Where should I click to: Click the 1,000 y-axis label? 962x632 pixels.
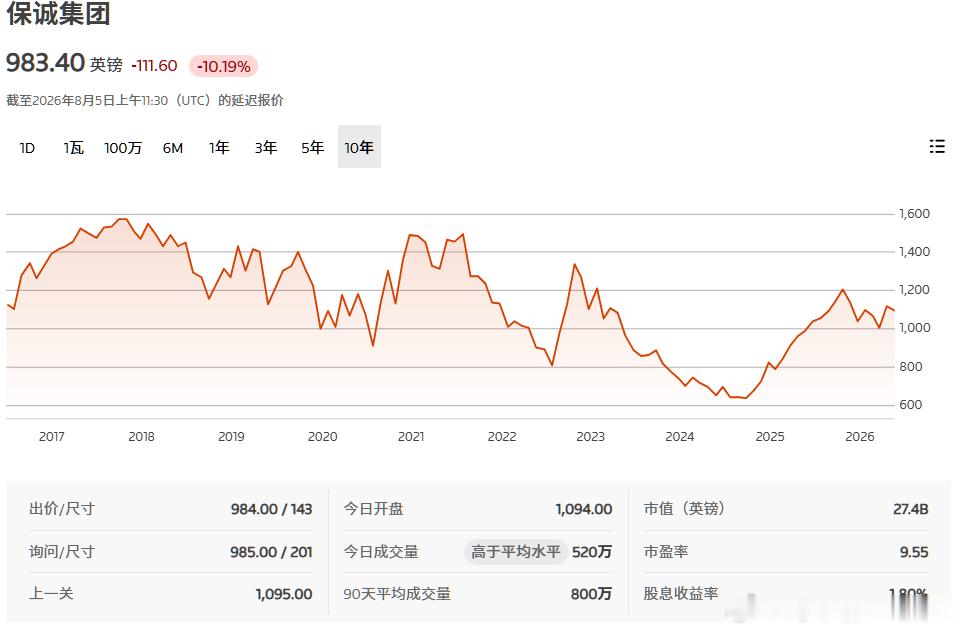(x=914, y=328)
